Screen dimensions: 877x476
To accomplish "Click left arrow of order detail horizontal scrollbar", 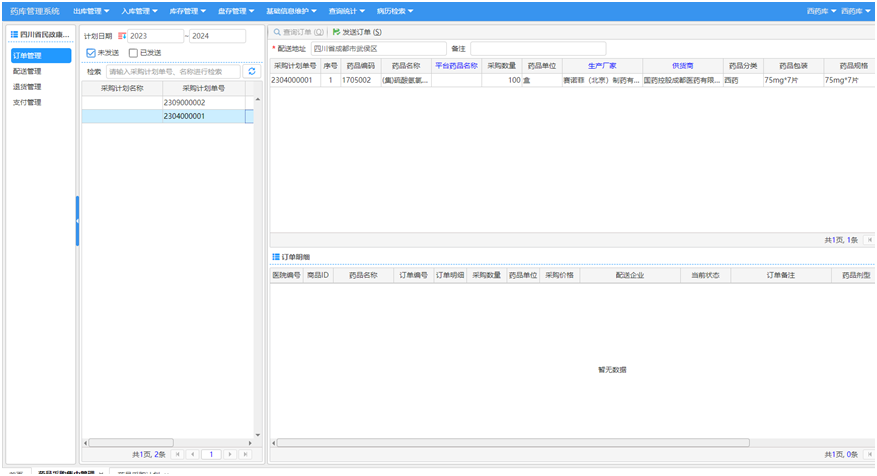I will click(x=274, y=443).
